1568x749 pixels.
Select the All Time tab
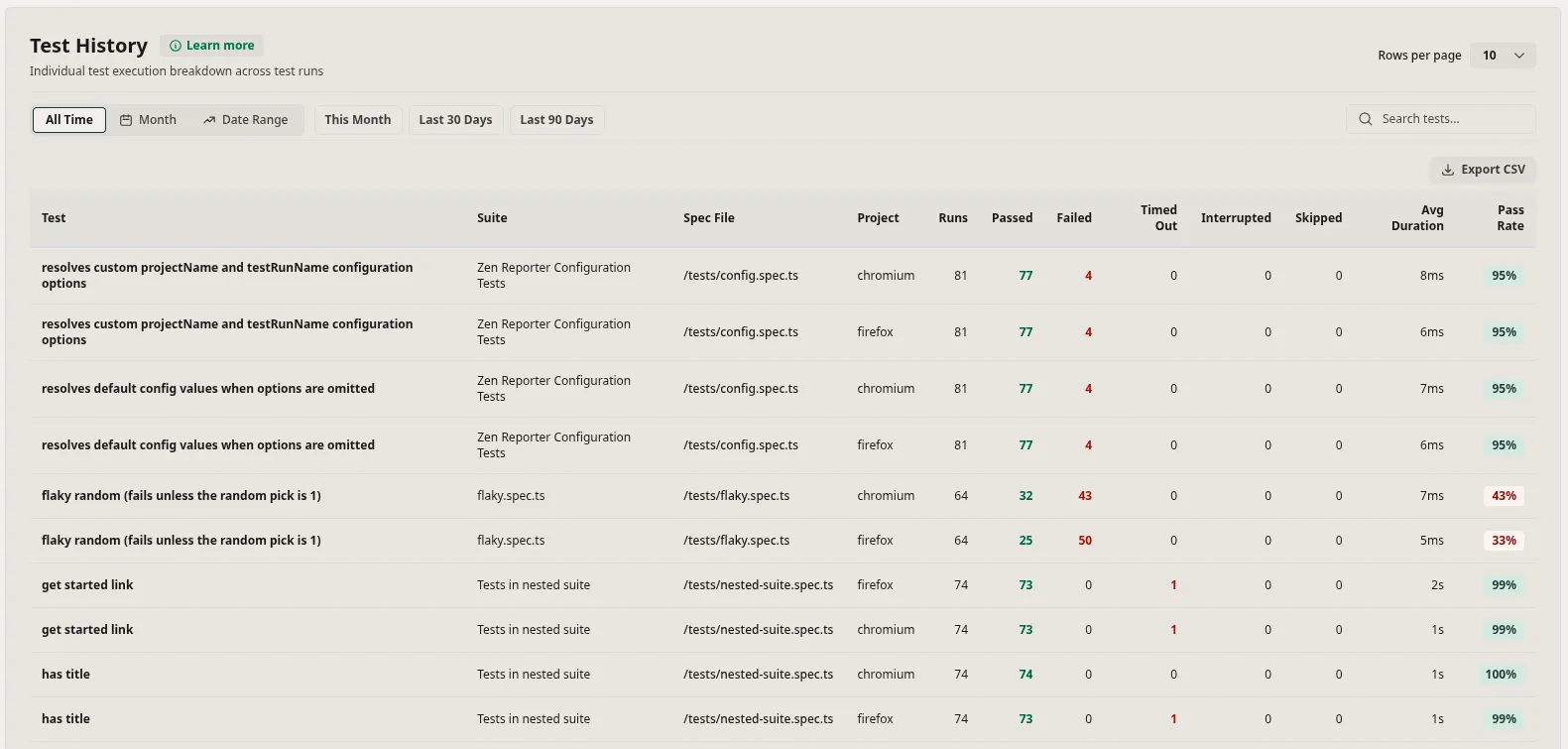coord(69,120)
